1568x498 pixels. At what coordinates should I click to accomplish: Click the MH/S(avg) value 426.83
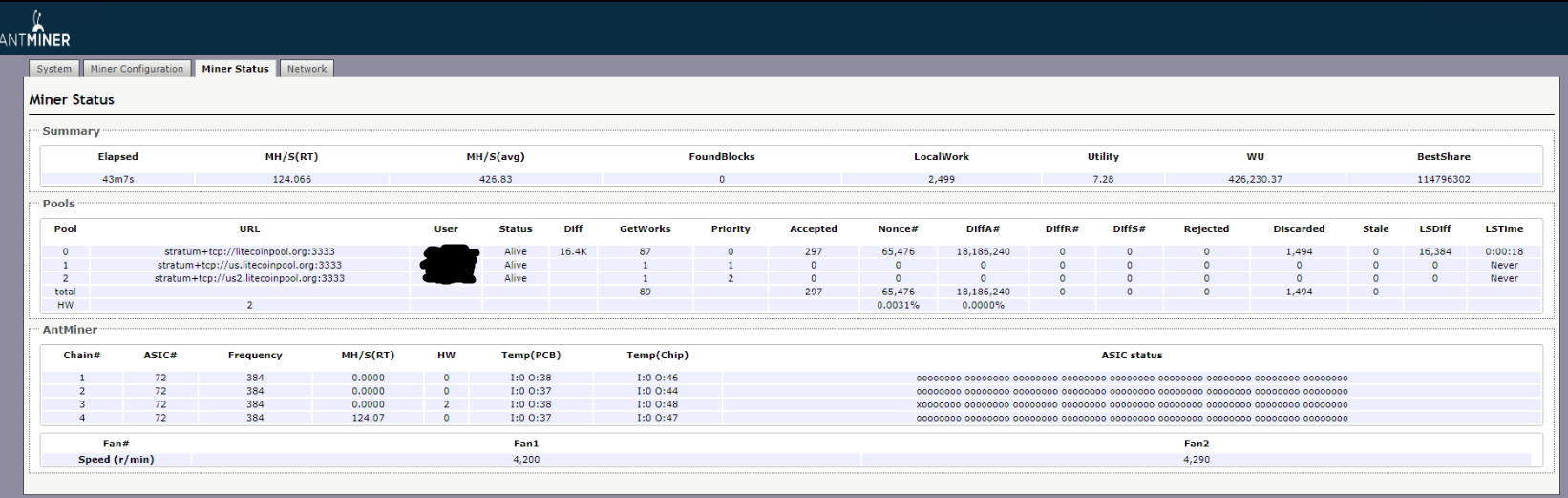(496, 179)
